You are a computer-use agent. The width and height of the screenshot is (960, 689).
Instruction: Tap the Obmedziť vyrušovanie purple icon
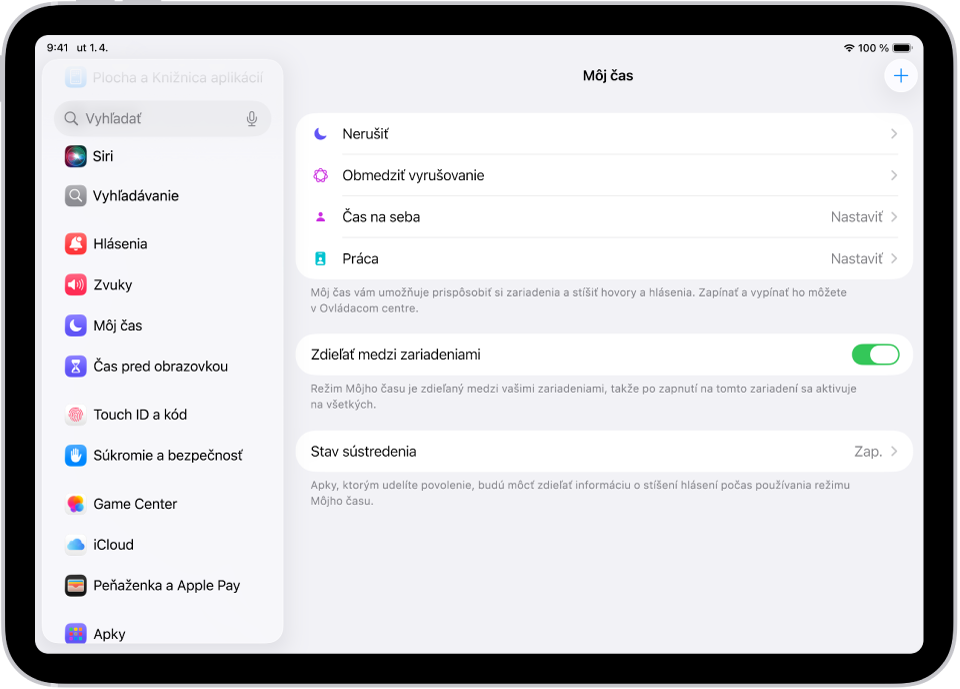[x=320, y=175]
